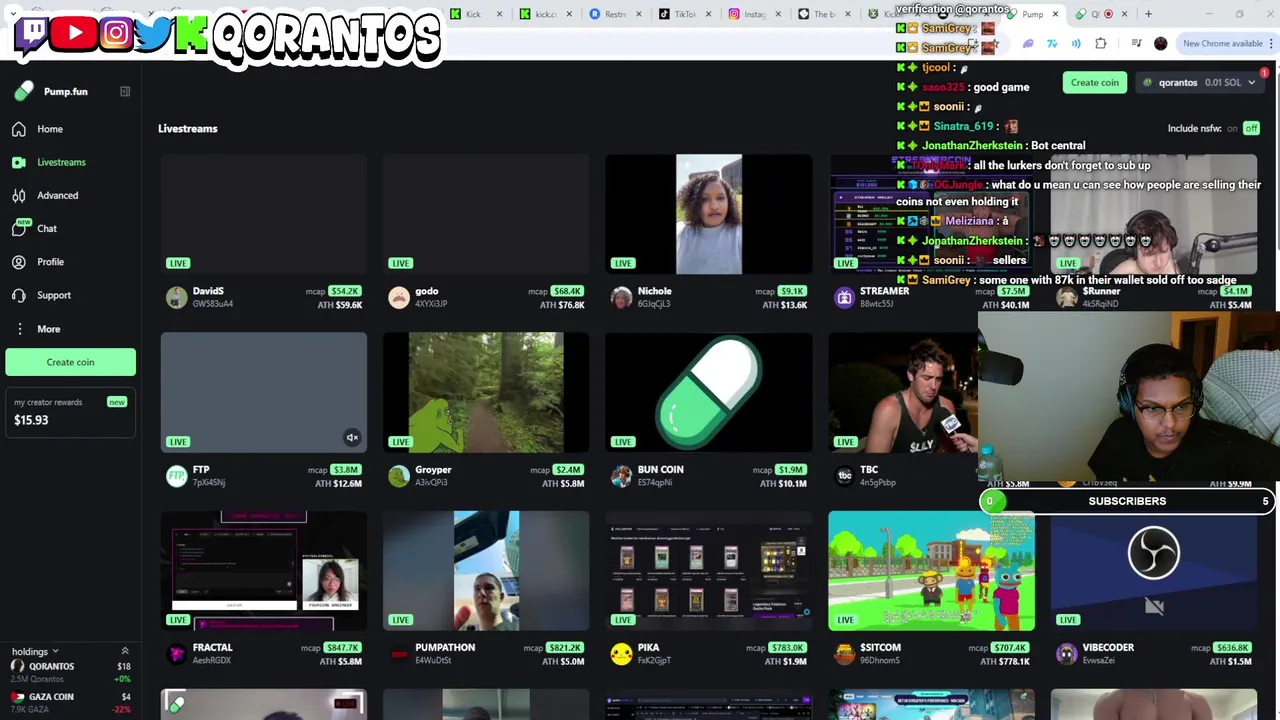This screenshot has width=1280, height=720.
Task: Click the Profile person icon
Action: click(x=19, y=262)
